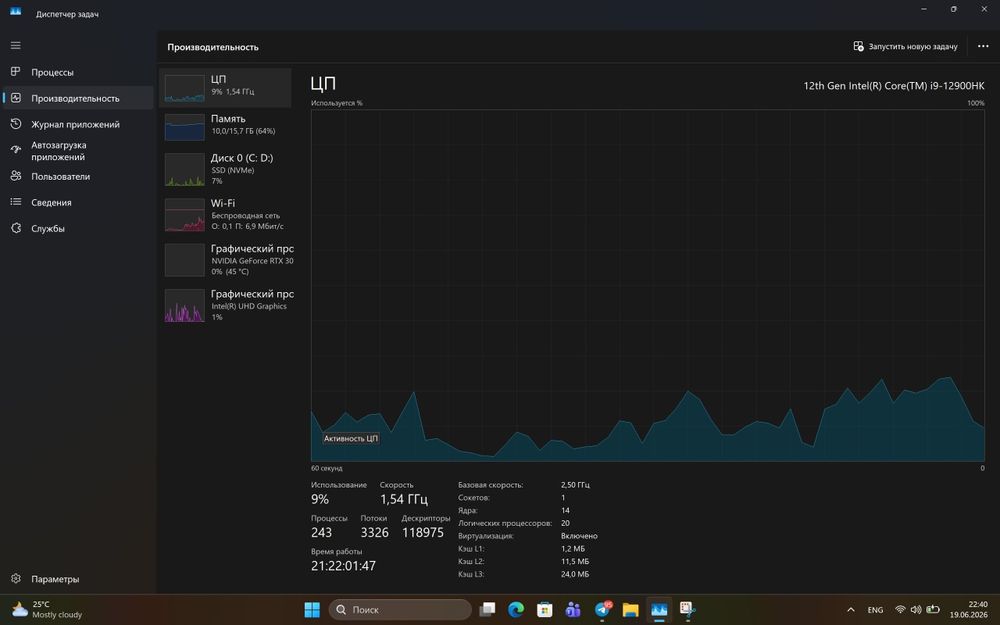Open Task View from taskbar
The width and height of the screenshot is (1000, 625).
488,610
